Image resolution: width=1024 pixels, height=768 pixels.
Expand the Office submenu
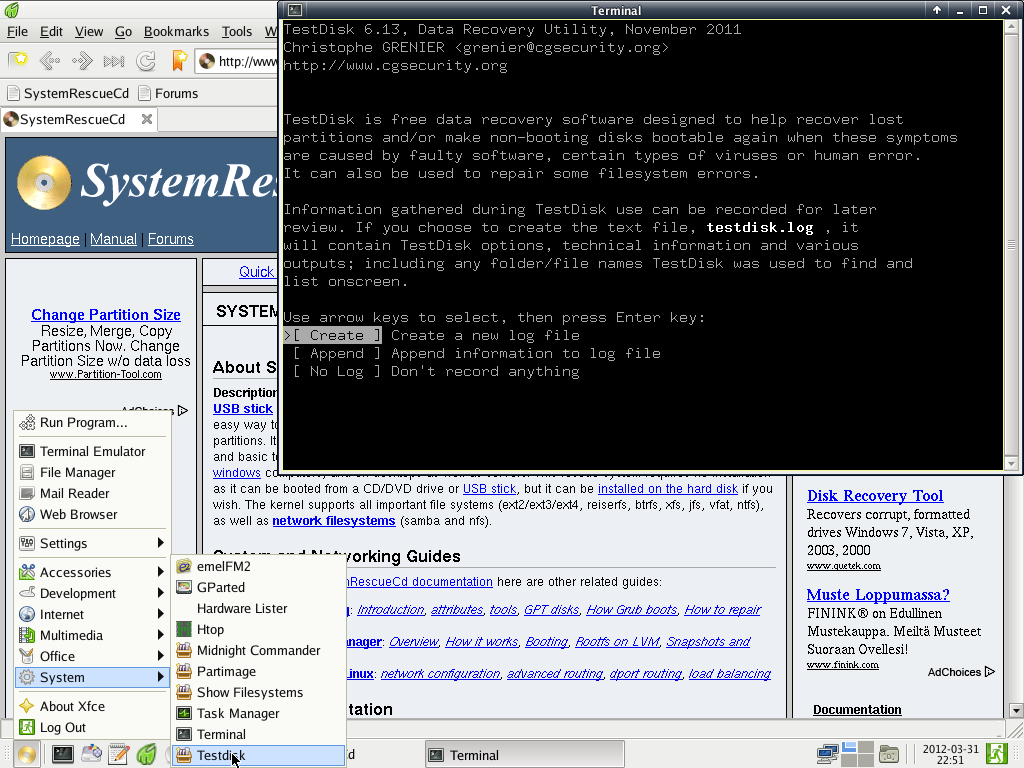tap(92, 656)
